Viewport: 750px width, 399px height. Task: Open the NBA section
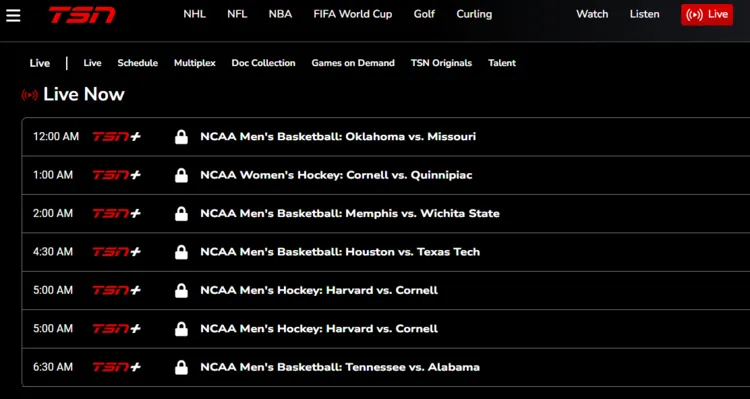pos(280,14)
